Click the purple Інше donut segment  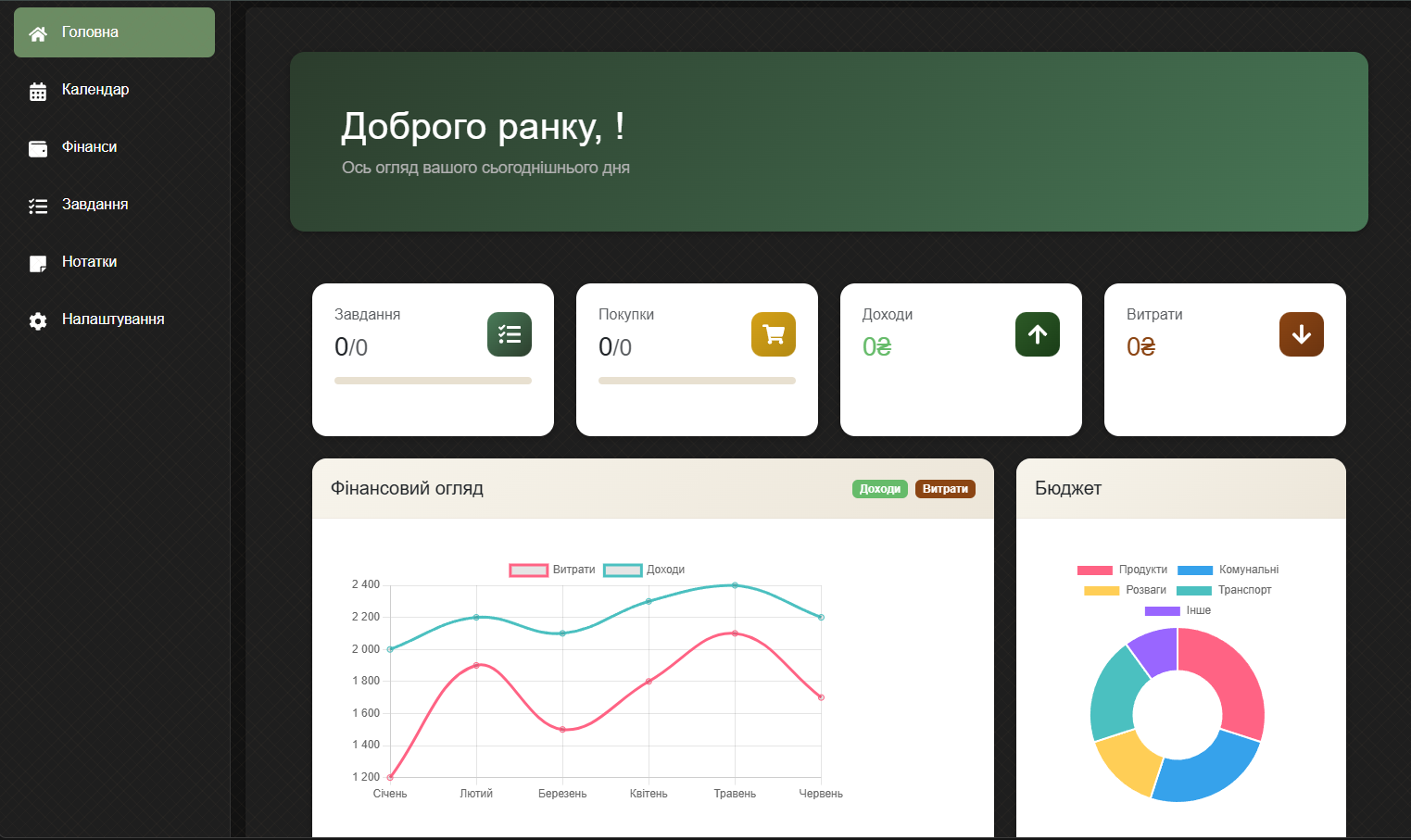coord(1156,650)
